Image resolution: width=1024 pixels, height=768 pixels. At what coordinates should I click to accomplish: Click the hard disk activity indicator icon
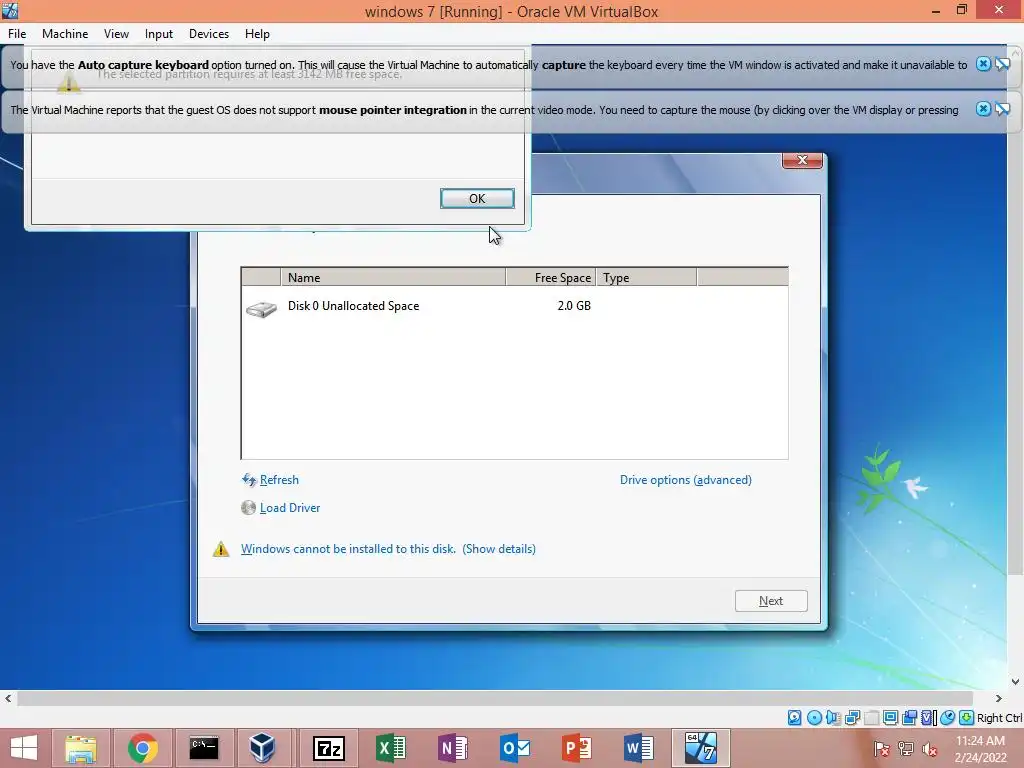[x=794, y=718]
